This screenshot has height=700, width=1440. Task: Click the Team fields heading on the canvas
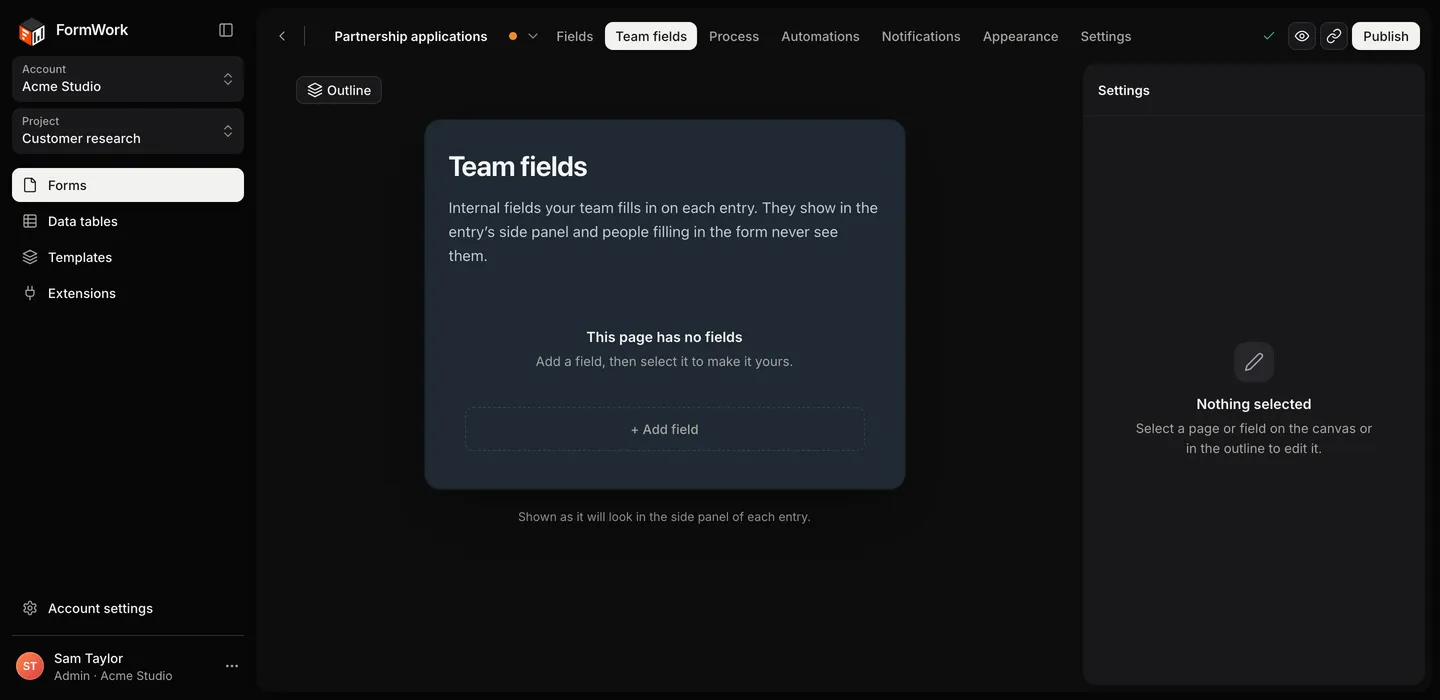(x=518, y=166)
